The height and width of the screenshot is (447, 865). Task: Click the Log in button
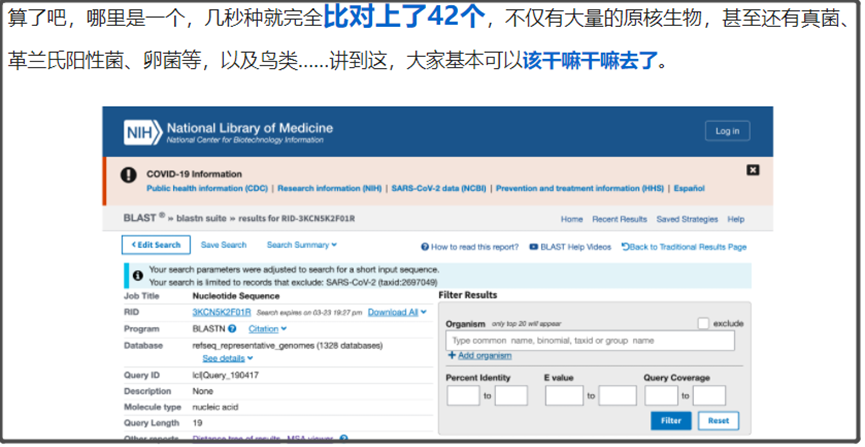tap(727, 131)
